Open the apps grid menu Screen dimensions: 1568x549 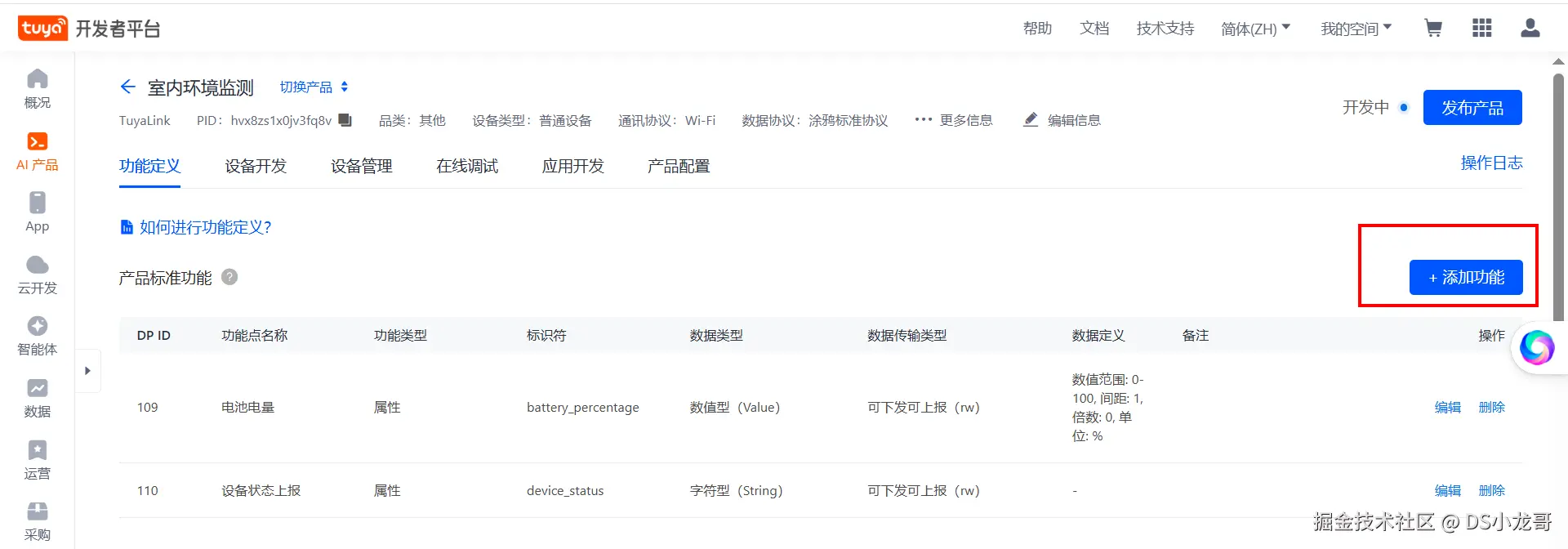point(1481,29)
